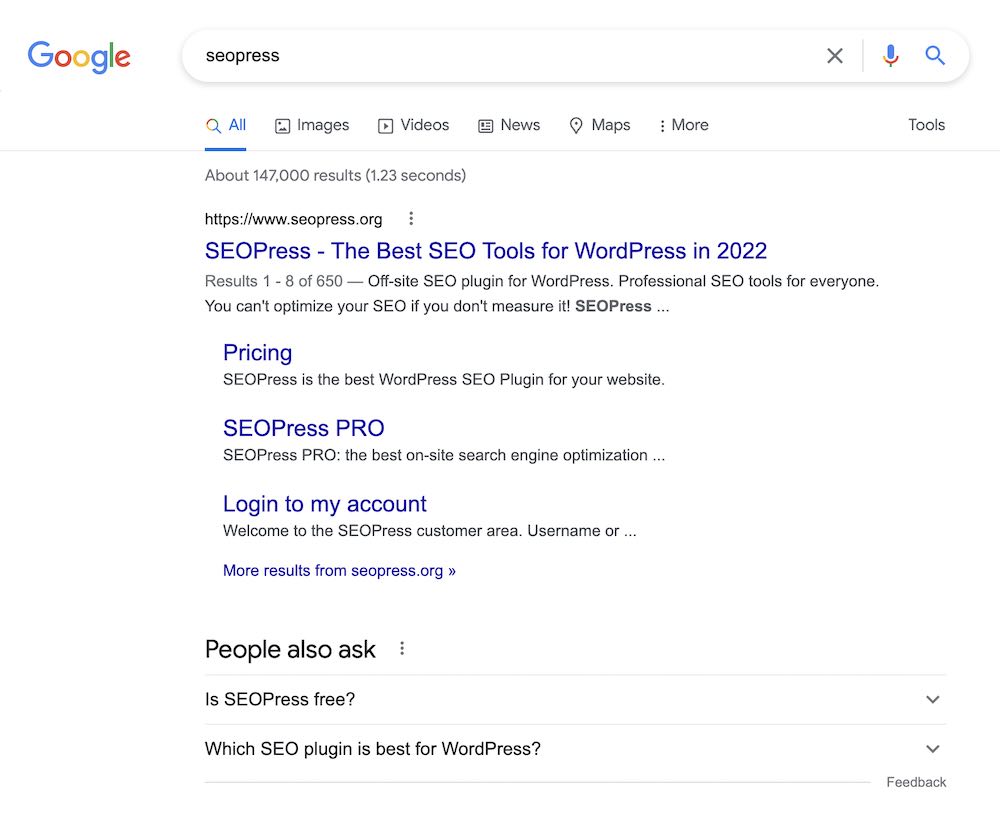This screenshot has width=1000, height=813.
Task: Open the three-dot menu beside seopress.org URL
Action: 411,219
